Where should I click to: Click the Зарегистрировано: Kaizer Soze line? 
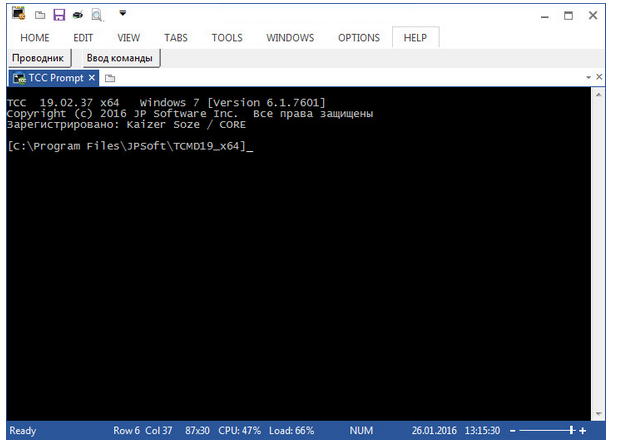click(x=126, y=125)
